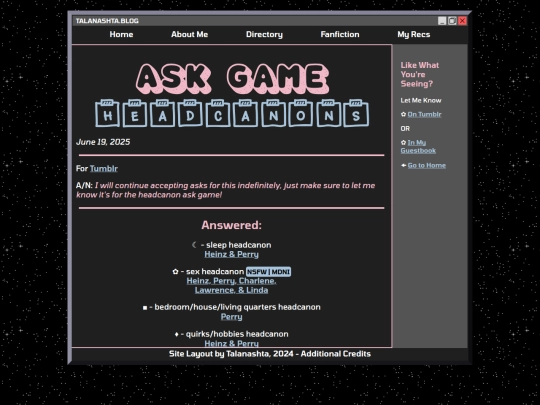Click the maximize icon in the title bar

[452, 21]
